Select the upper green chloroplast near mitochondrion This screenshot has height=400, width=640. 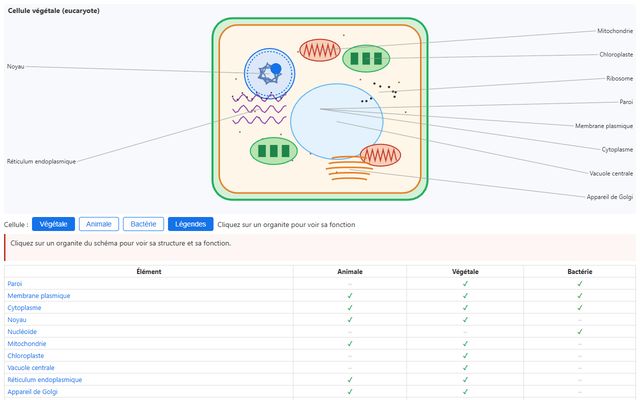pyautogui.click(x=366, y=58)
